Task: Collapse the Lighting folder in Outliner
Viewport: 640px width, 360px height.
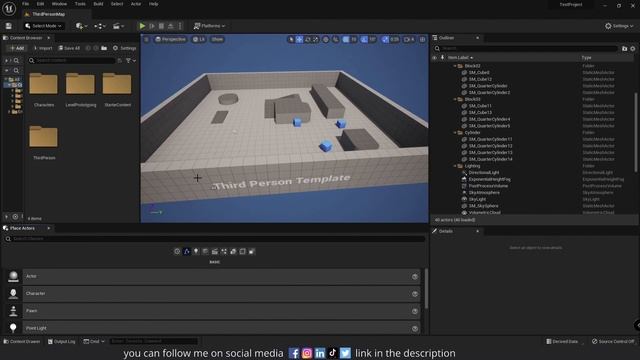Action: coord(455,166)
